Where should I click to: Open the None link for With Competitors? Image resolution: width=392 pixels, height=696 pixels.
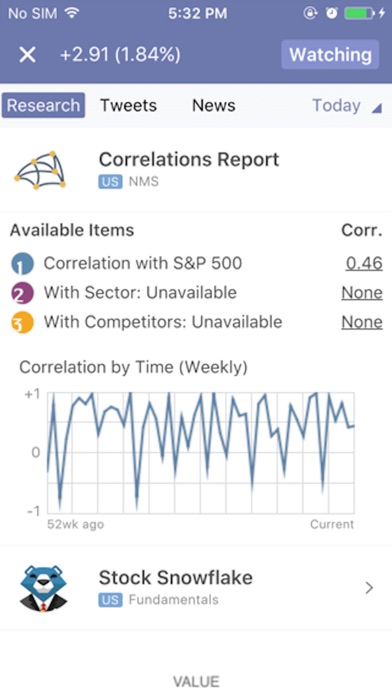(362, 322)
